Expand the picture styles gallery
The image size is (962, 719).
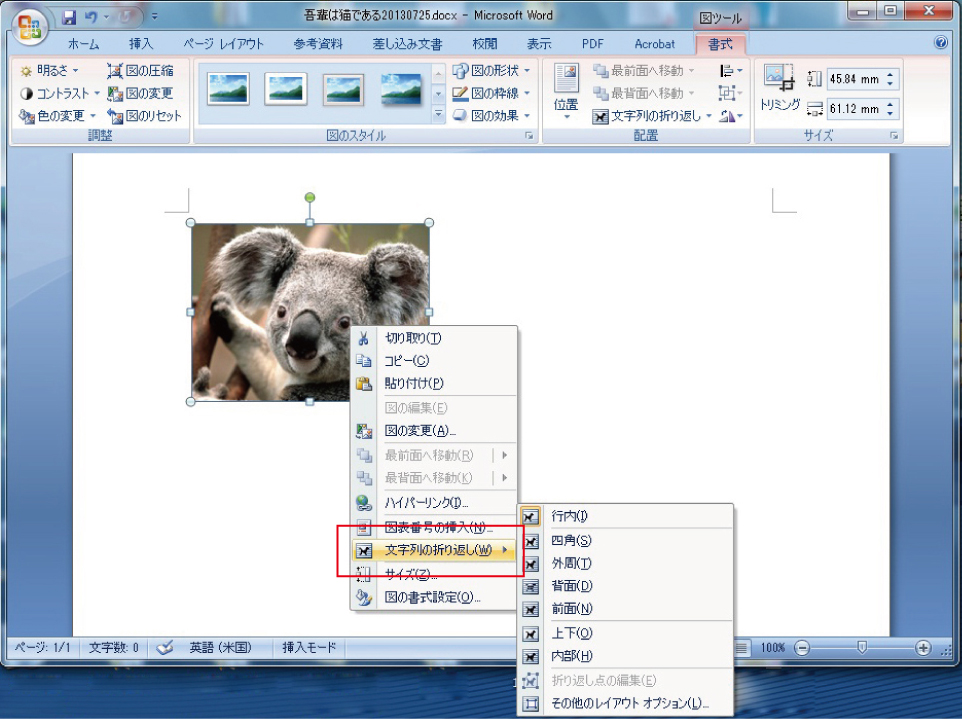click(x=438, y=114)
